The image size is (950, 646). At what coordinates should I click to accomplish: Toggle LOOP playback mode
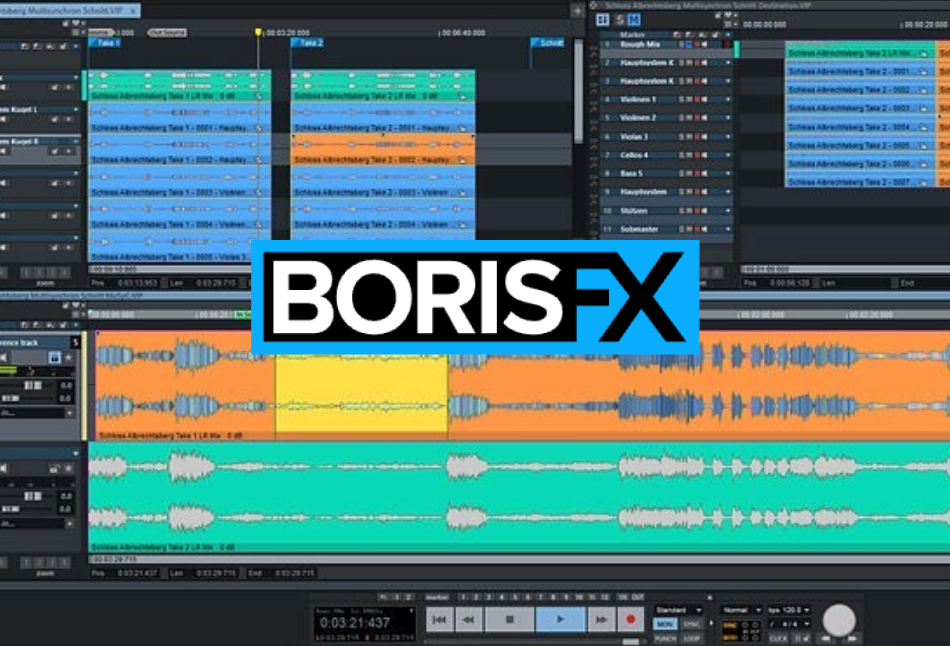point(691,638)
